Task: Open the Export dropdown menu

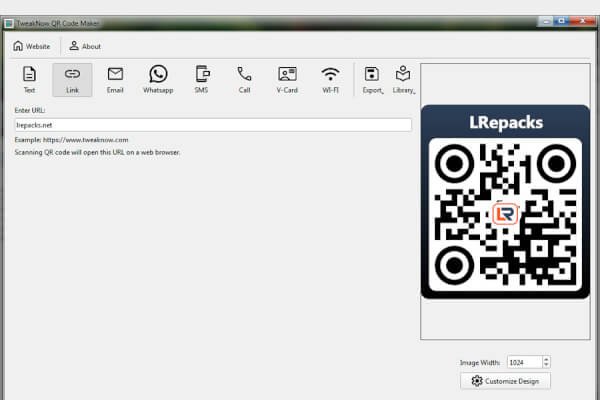Action: [x=373, y=80]
